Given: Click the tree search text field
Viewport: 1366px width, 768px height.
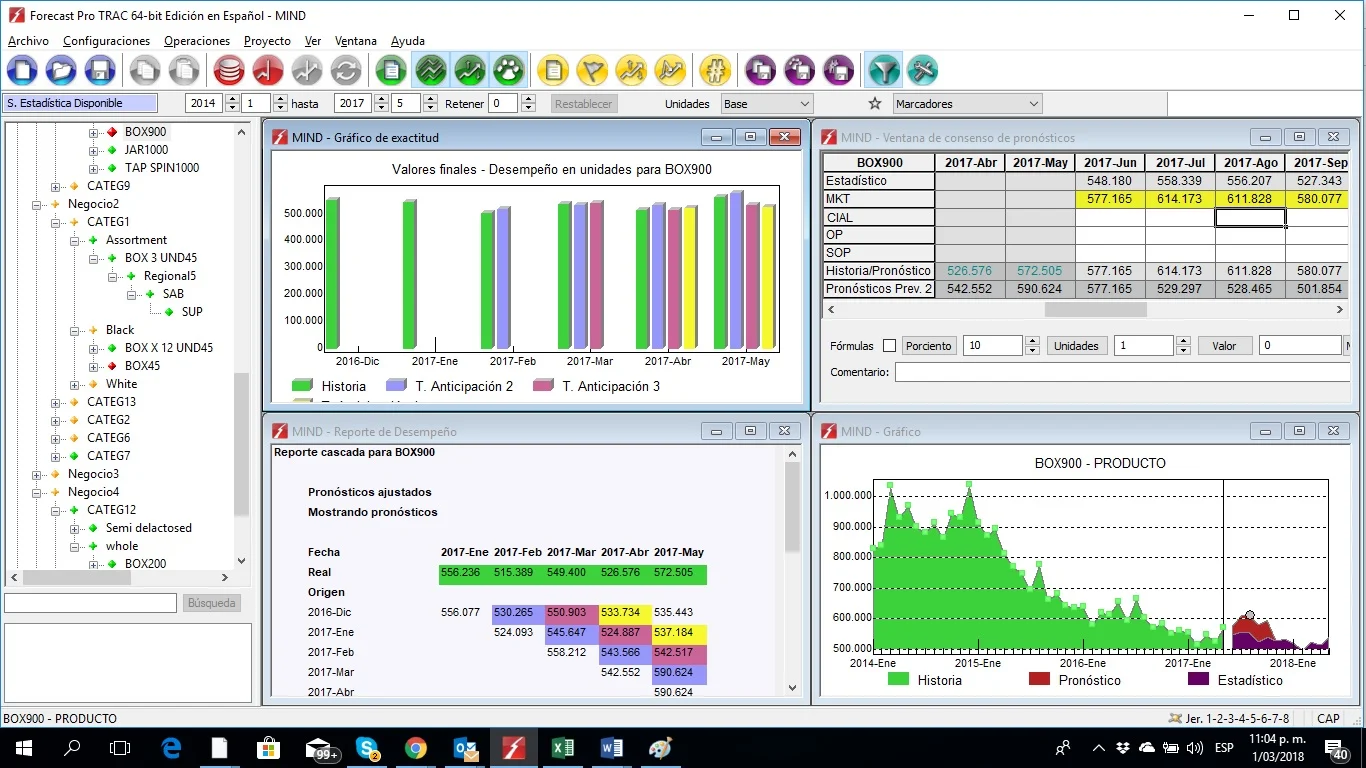Looking at the screenshot, I should pyautogui.click(x=92, y=603).
